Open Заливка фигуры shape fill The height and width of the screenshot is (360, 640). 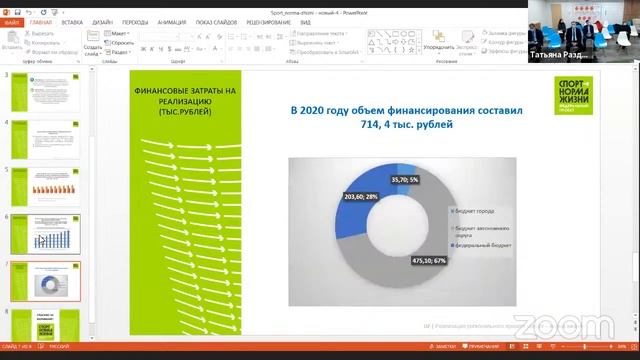click(x=504, y=33)
